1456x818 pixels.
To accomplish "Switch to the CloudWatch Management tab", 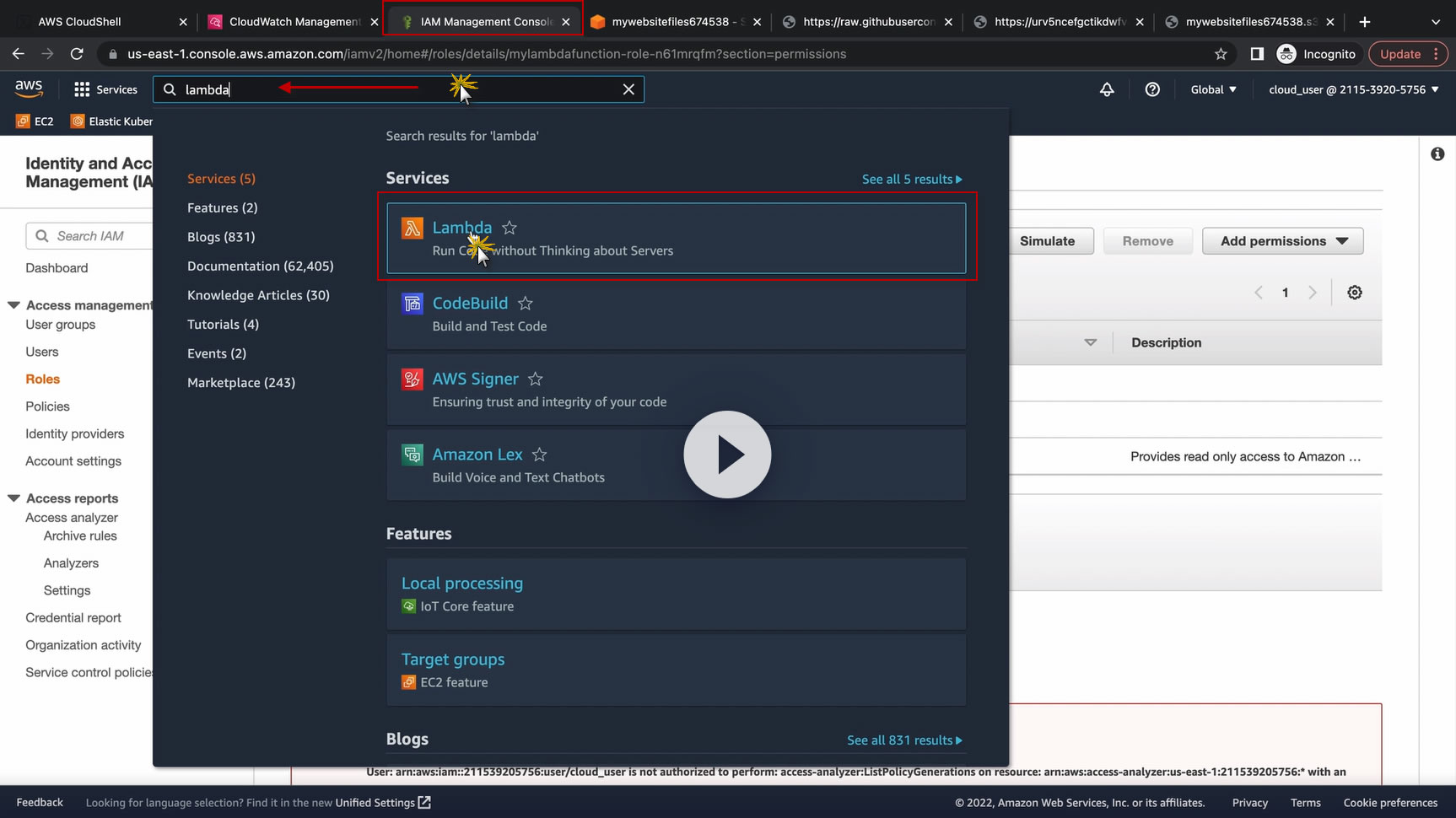I will click(x=293, y=22).
